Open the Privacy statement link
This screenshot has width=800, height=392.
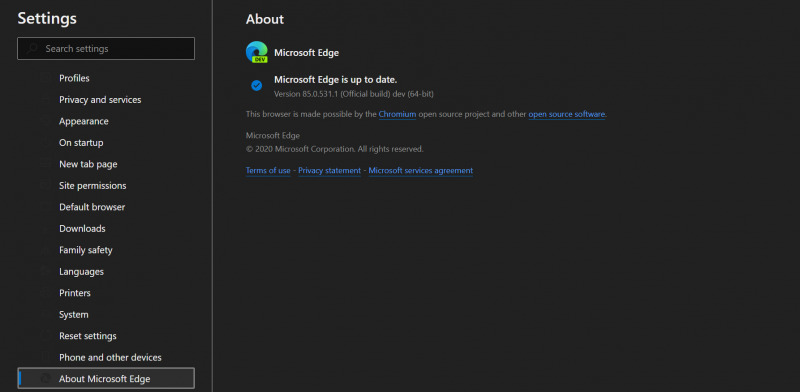pos(329,170)
